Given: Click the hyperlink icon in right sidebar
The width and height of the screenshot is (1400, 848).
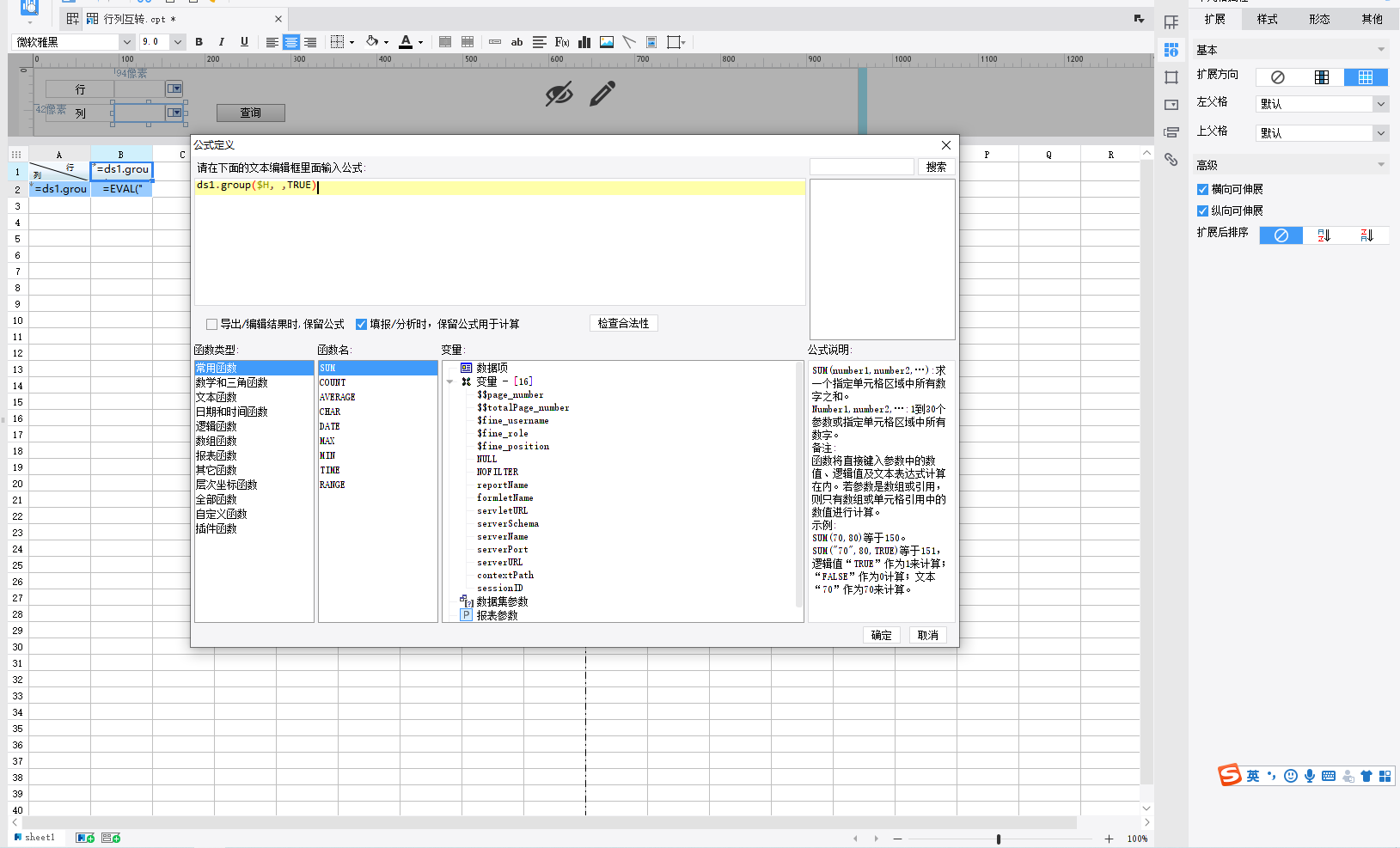Looking at the screenshot, I should [x=1171, y=160].
